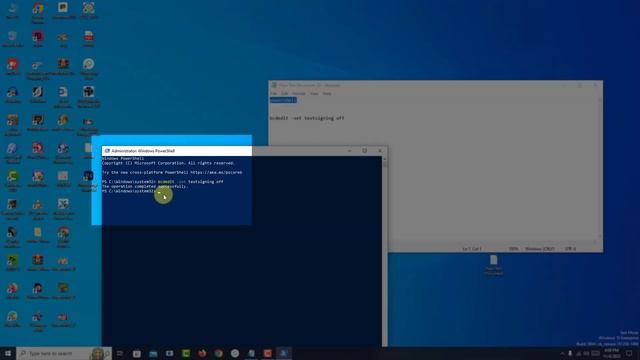Switch to PowerShell via its taskbar icon
Screen dimensions: 640x360
tap(284, 353)
